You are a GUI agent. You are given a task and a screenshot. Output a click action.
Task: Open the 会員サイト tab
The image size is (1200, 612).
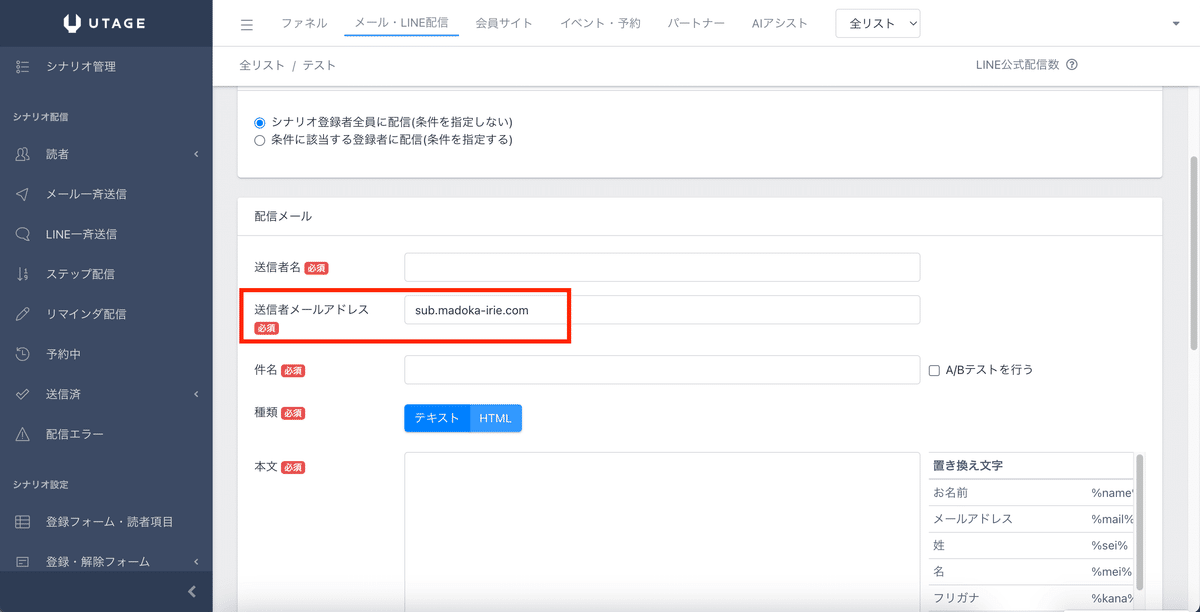[504, 23]
